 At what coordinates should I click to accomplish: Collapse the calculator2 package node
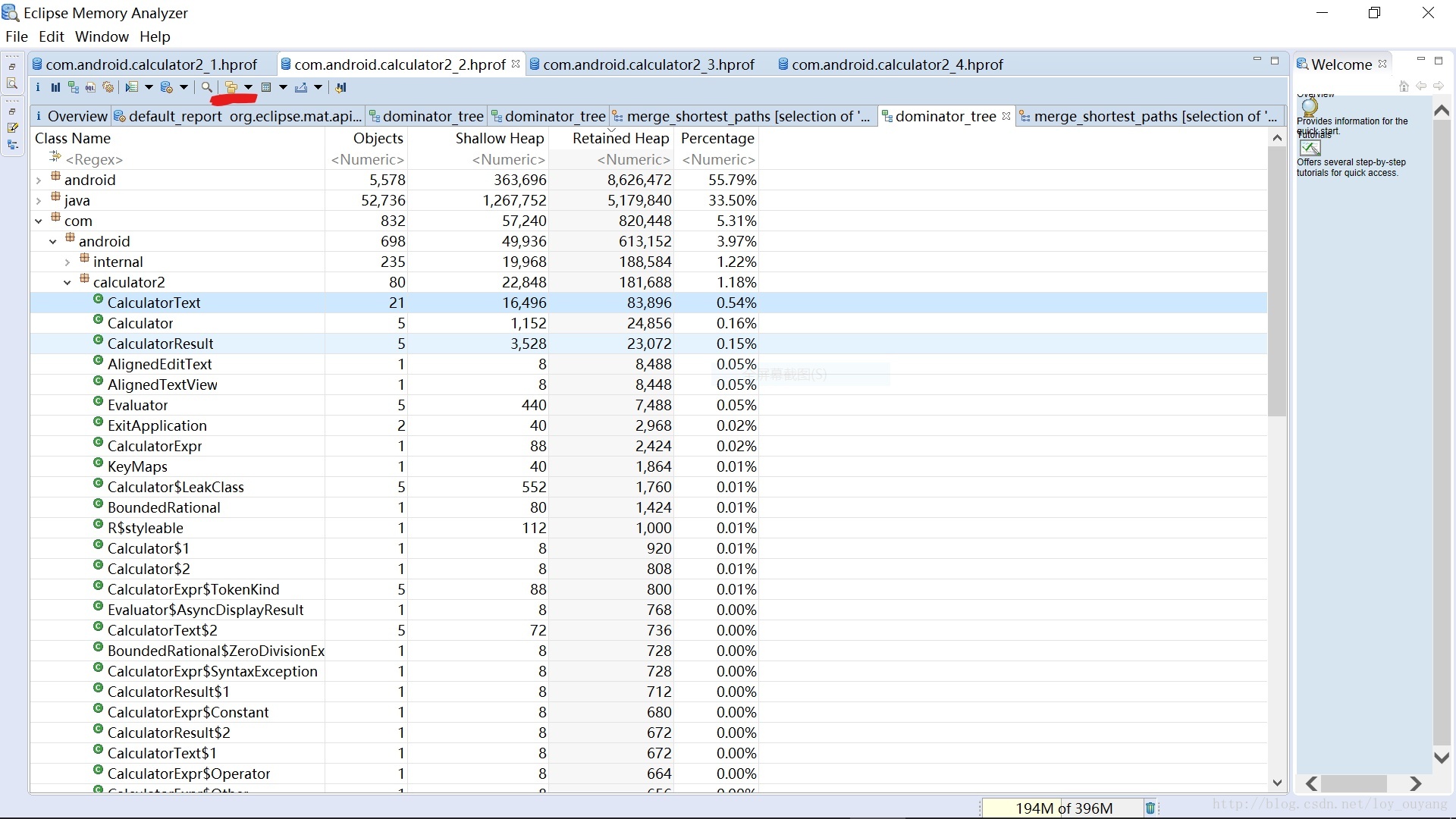[67, 283]
